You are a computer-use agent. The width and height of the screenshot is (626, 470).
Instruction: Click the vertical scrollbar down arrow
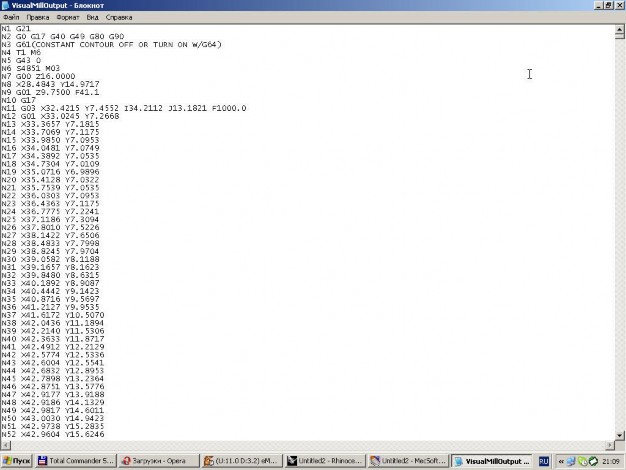point(619,435)
